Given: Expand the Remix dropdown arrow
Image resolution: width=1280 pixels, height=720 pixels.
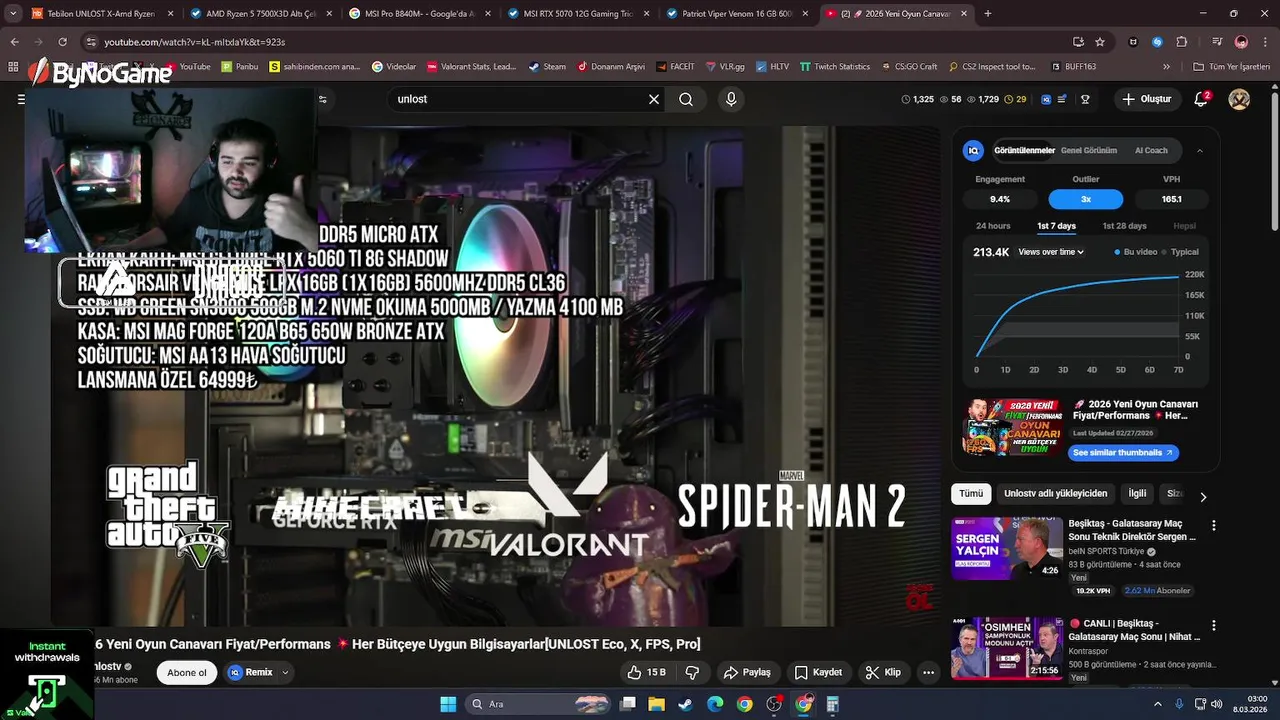Looking at the screenshot, I should pos(285,672).
